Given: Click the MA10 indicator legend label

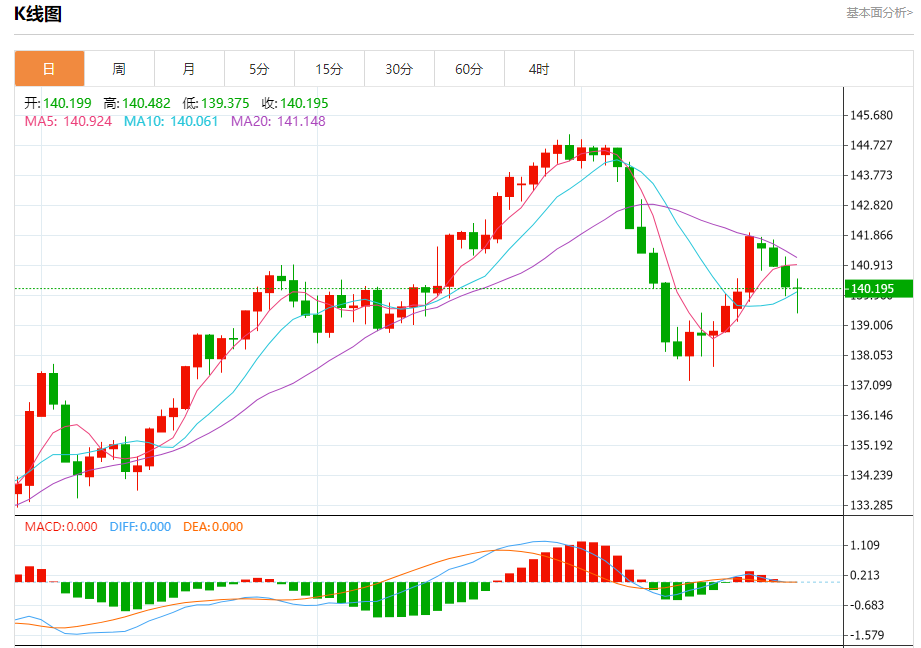Looking at the screenshot, I should [171, 121].
